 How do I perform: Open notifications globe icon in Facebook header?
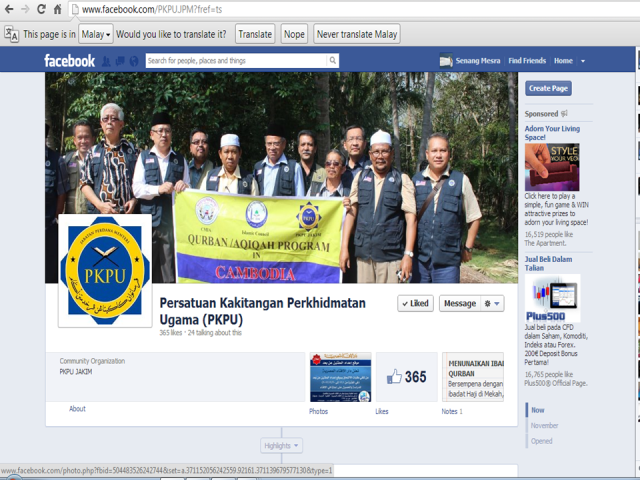[x=134, y=61]
